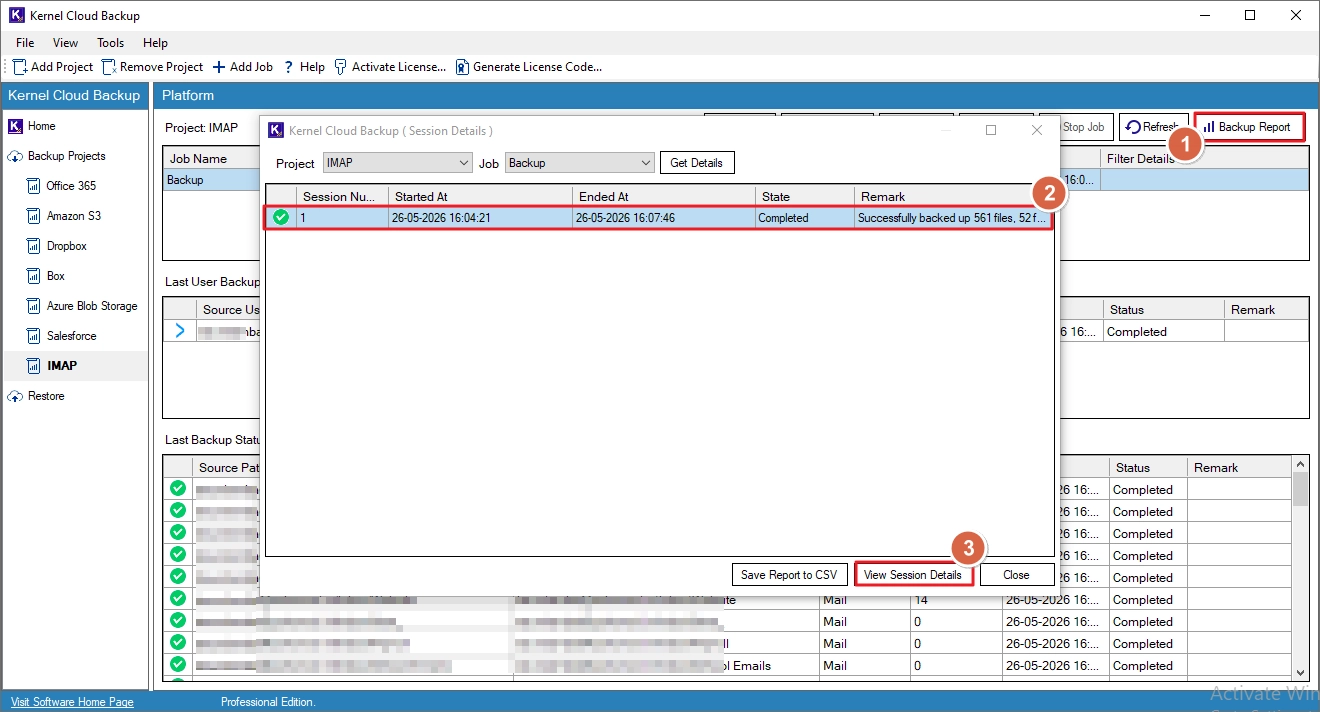Click the Get Details button

click(697, 163)
